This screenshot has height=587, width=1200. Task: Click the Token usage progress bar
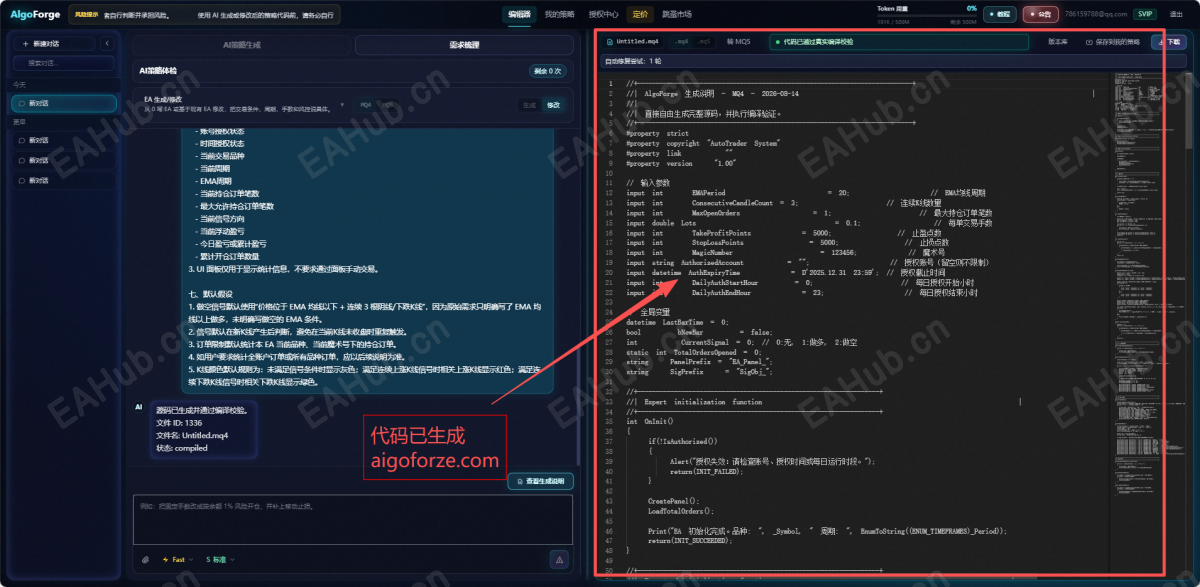[x=927, y=15]
